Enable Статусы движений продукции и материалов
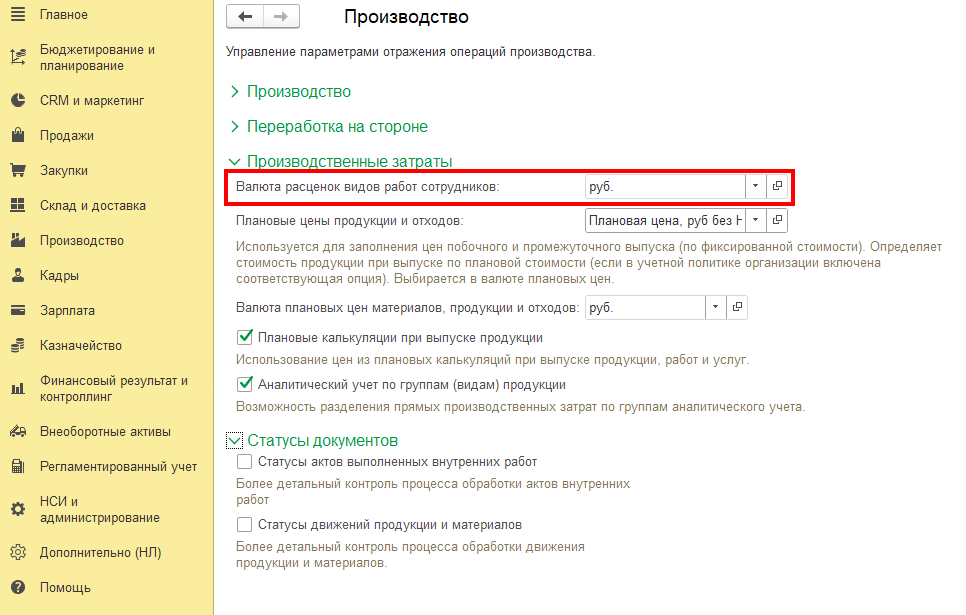The width and height of the screenshot is (966, 615). (245, 524)
